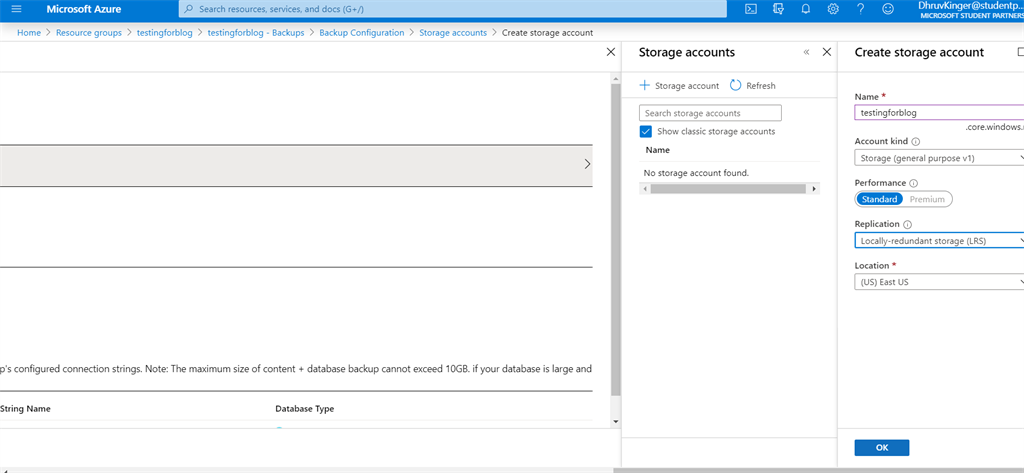The width and height of the screenshot is (1024, 473).
Task: Click the down arrow of Backup Configuration scrollbar
Action: (x=615, y=423)
